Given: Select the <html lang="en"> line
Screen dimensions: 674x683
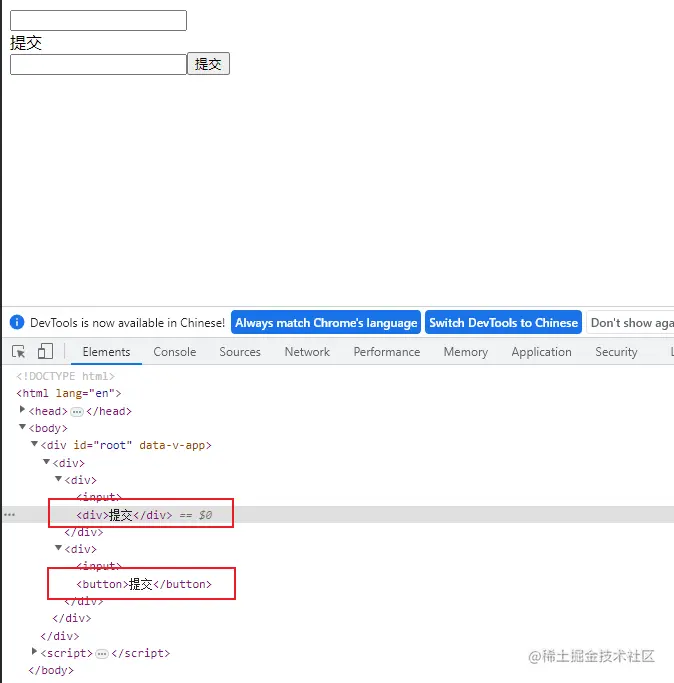Looking at the screenshot, I should [69, 393].
